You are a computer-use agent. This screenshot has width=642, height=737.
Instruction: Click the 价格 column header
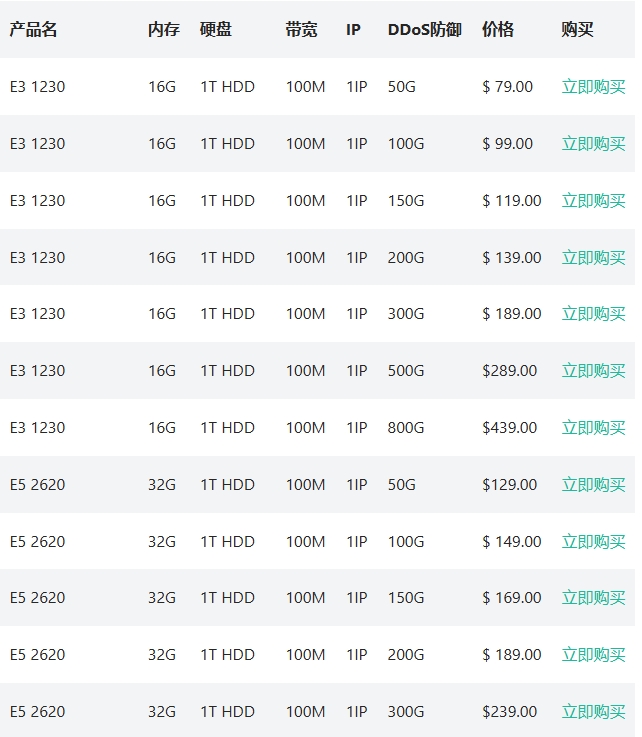tap(497, 30)
